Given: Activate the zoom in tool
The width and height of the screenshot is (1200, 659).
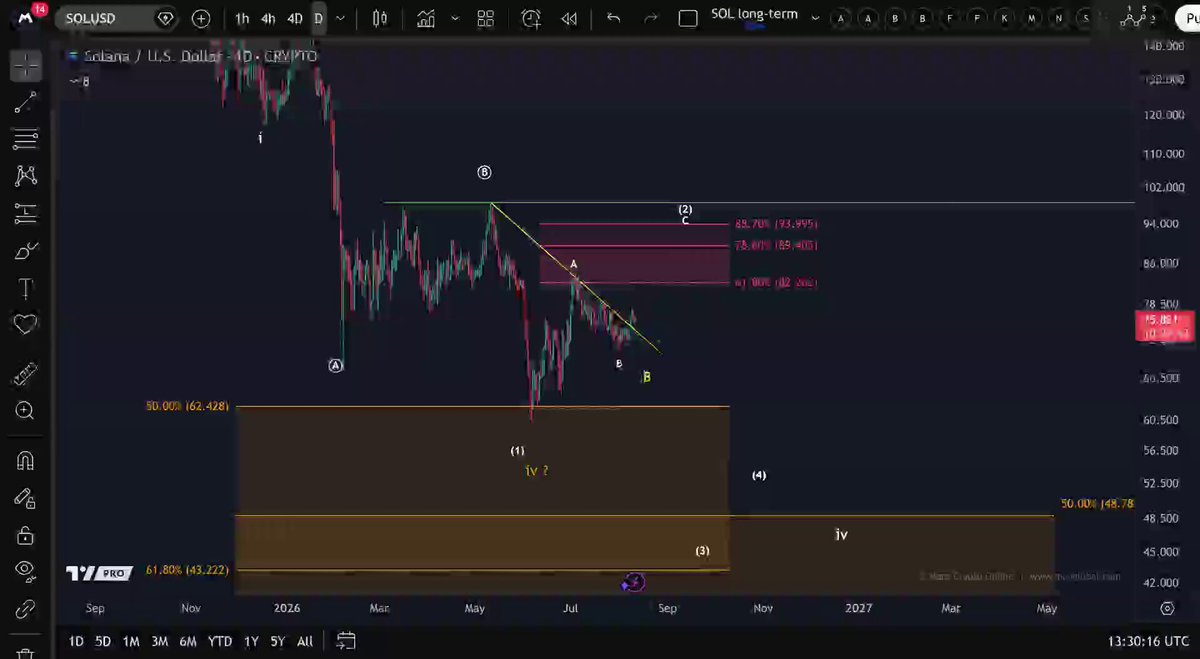Looking at the screenshot, I should click(x=26, y=410).
